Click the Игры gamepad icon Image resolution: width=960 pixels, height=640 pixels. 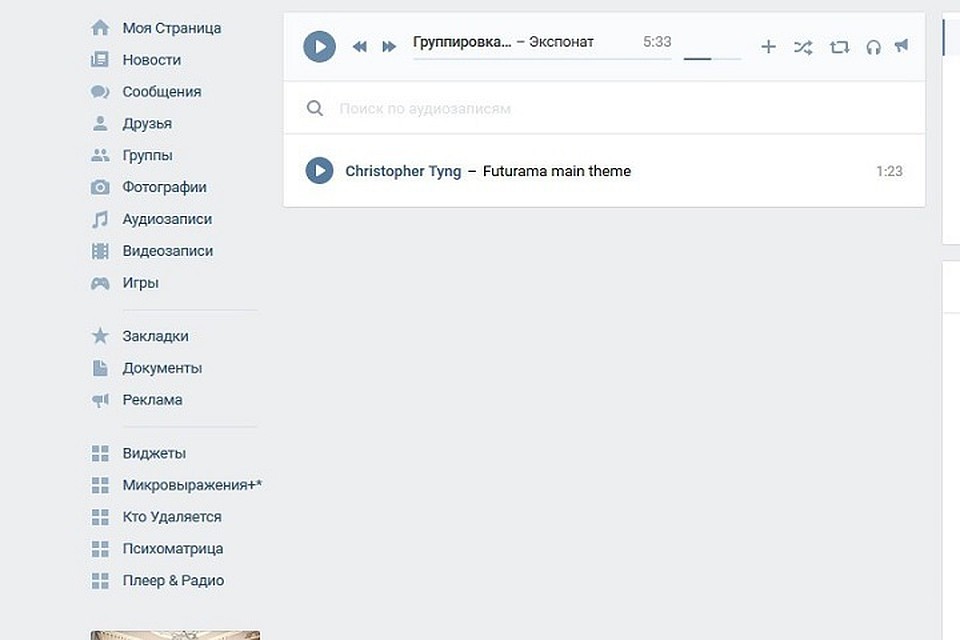tap(100, 283)
